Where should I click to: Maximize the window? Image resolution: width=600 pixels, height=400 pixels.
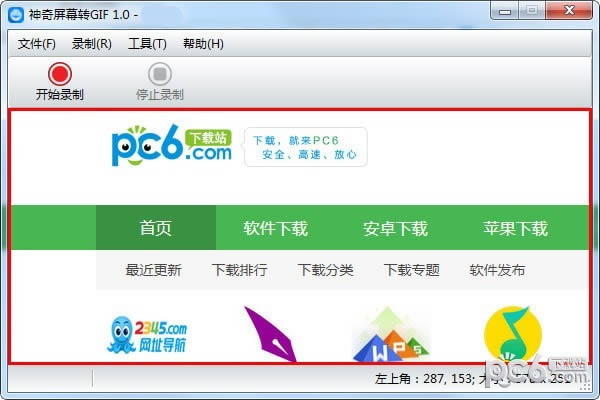[x=532, y=11]
